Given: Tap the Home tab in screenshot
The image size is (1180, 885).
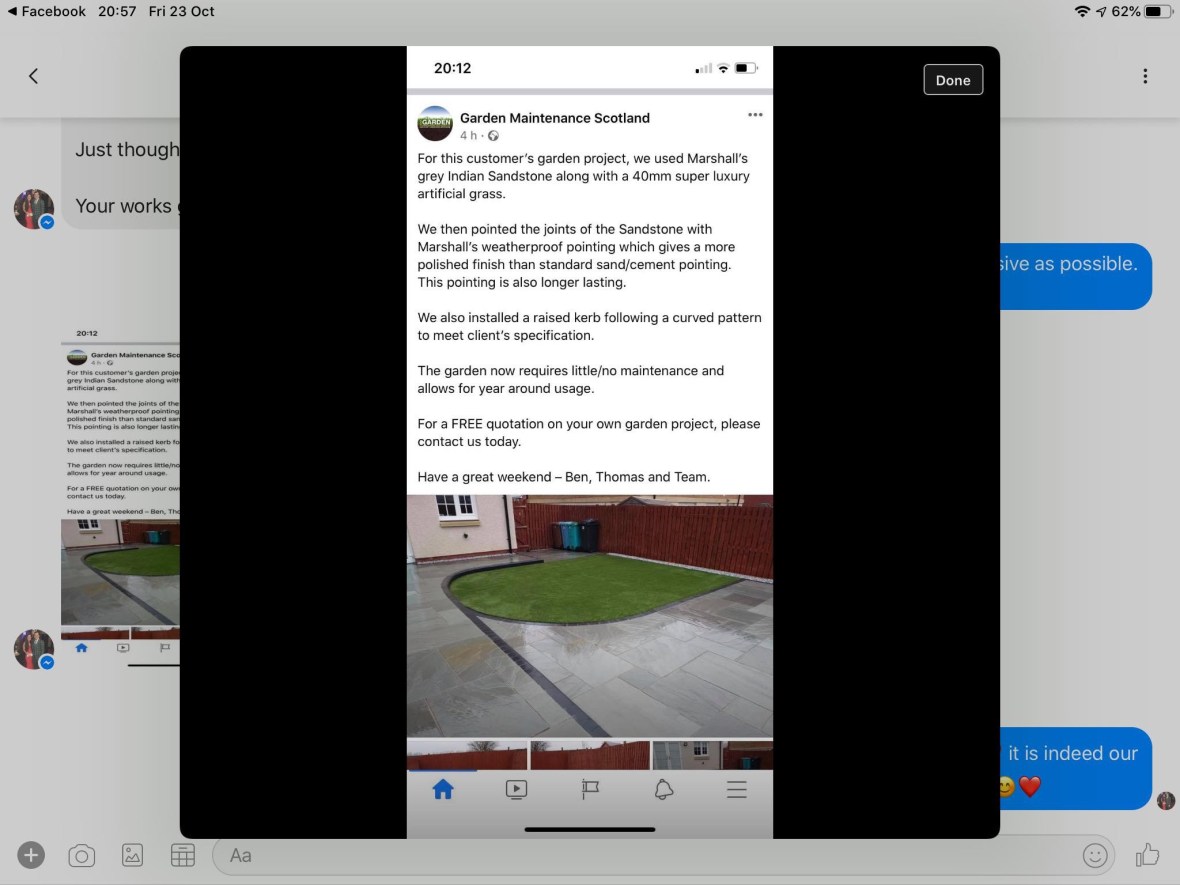Looking at the screenshot, I should click(x=442, y=790).
